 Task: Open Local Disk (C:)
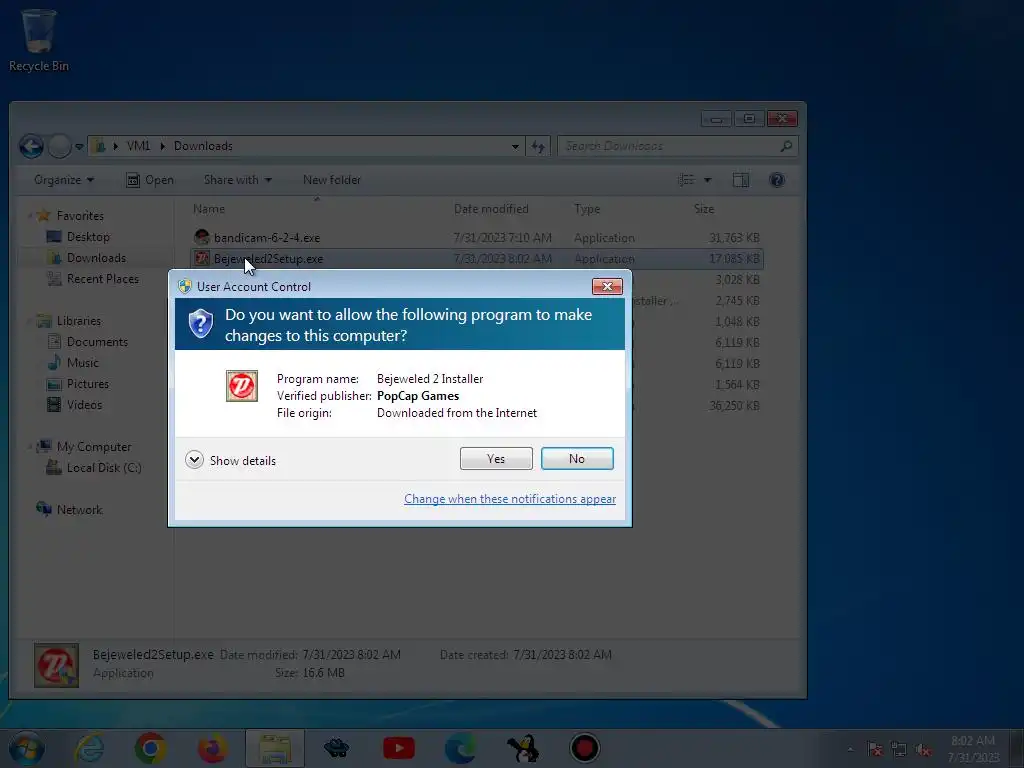pyautogui.click(x=104, y=468)
